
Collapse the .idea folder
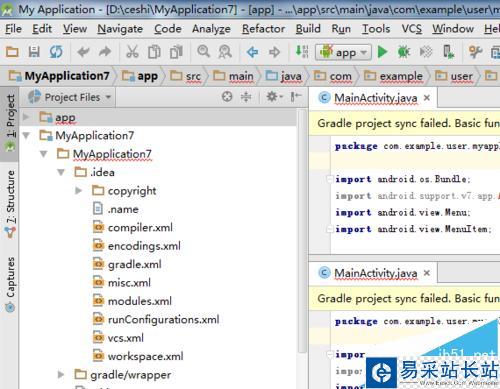coord(61,172)
